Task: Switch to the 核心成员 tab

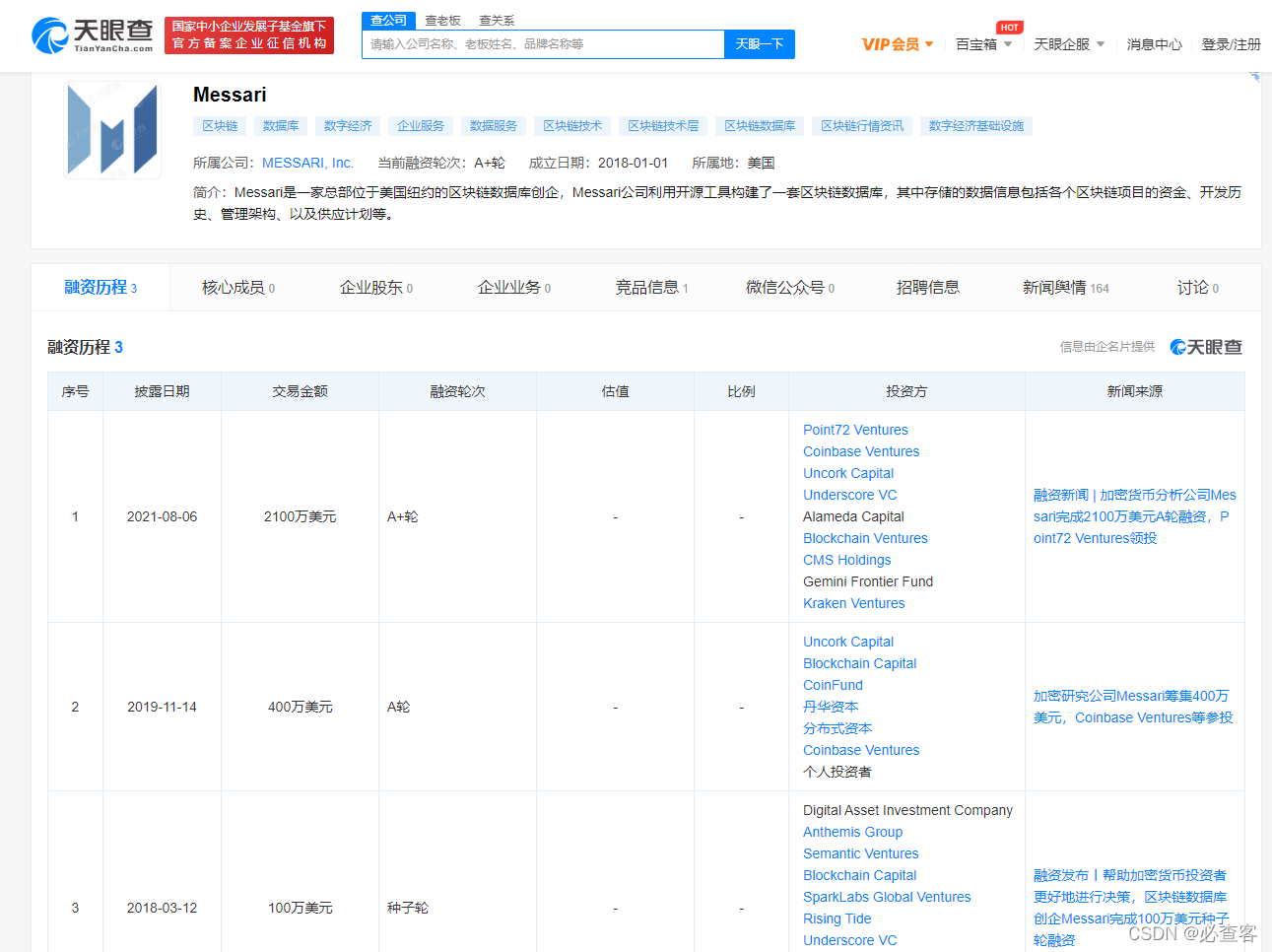Action: point(238,288)
